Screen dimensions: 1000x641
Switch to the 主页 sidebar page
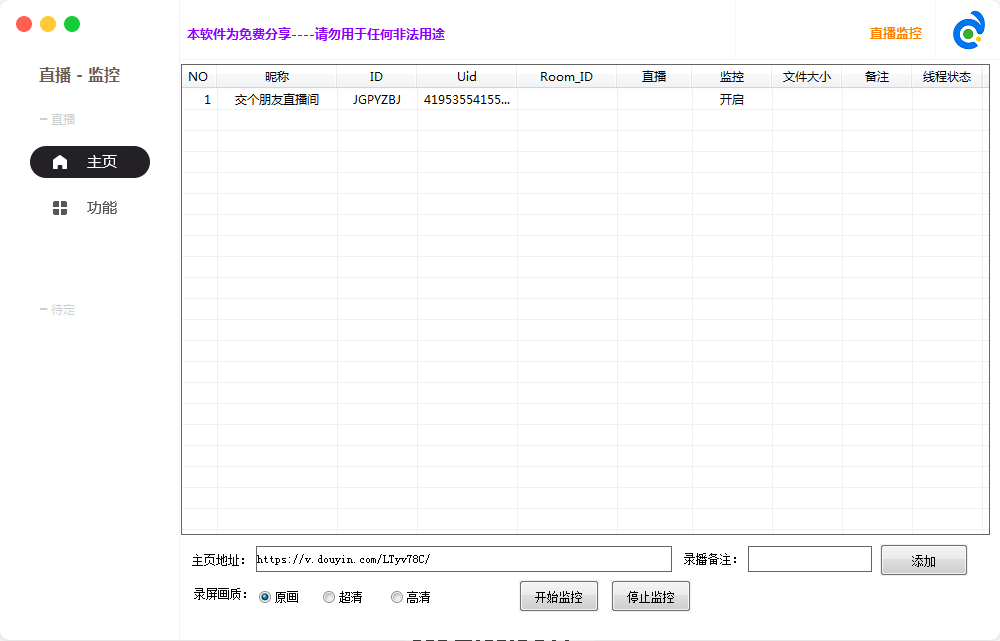coord(89,162)
